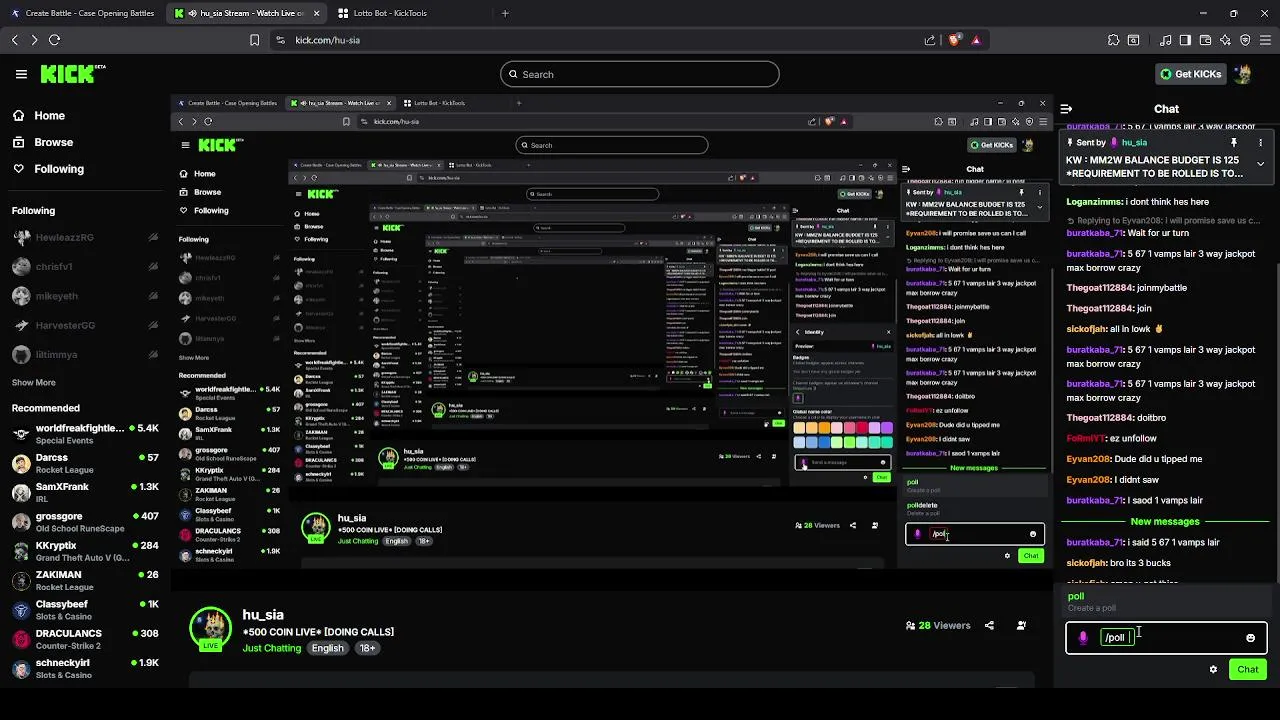The width and height of the screenshot is (1280, 720).
Task: Open the browser main menu
Action: tap(1265, 40)
